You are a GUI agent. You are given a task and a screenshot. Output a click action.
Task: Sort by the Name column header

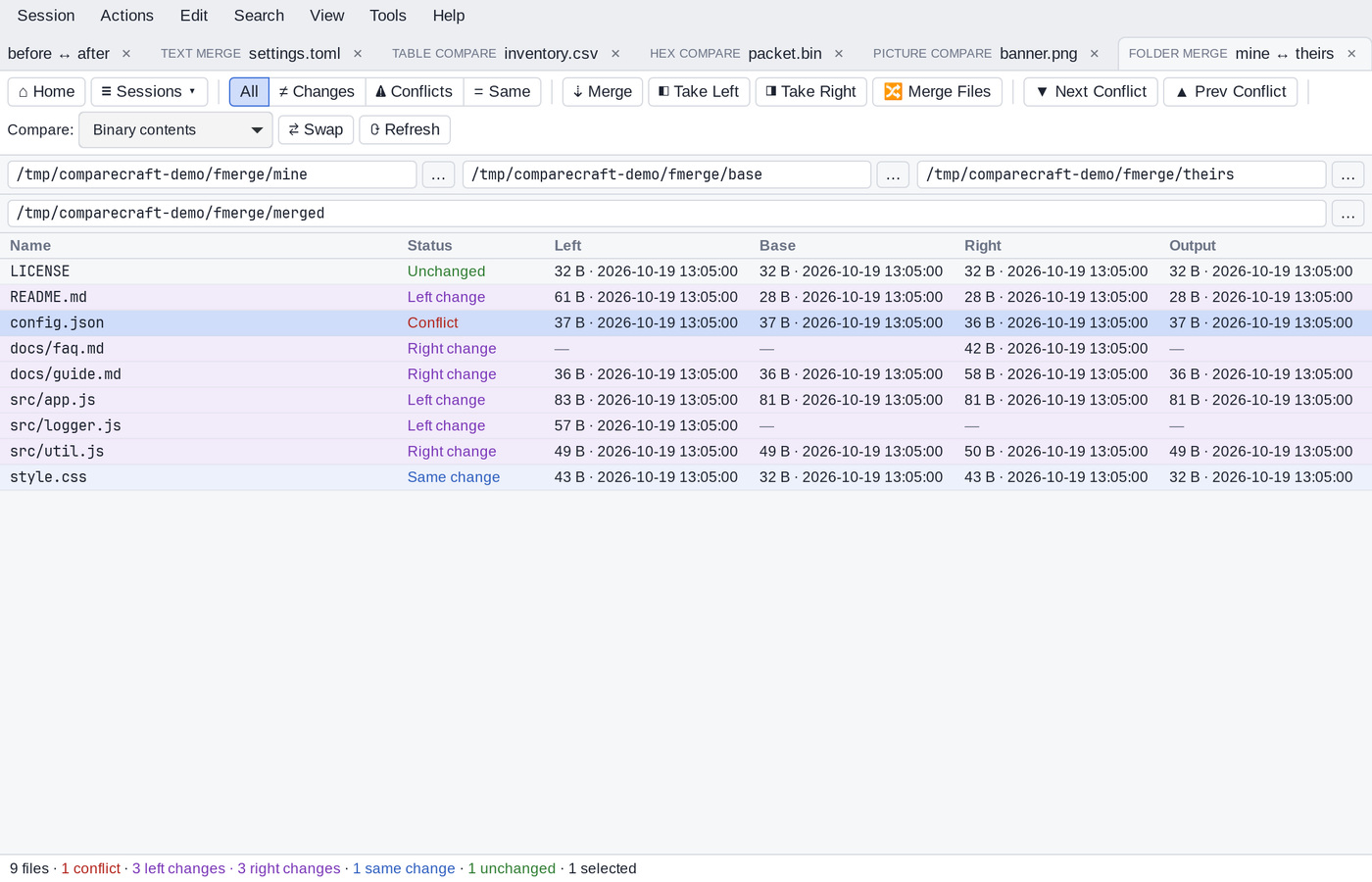(30, 246)
